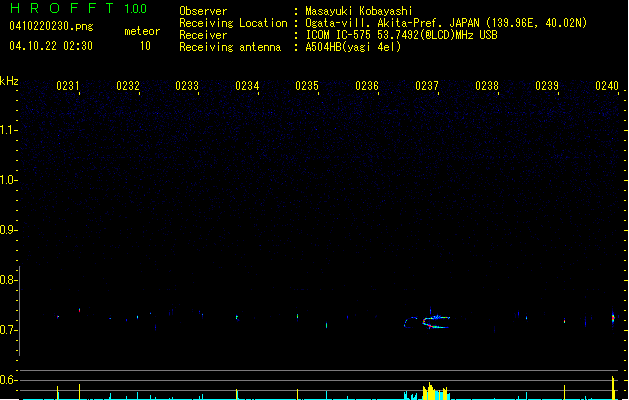This screenshot has height=400, width=629.
Task: Click the meteor label
Action: point(142,31)
